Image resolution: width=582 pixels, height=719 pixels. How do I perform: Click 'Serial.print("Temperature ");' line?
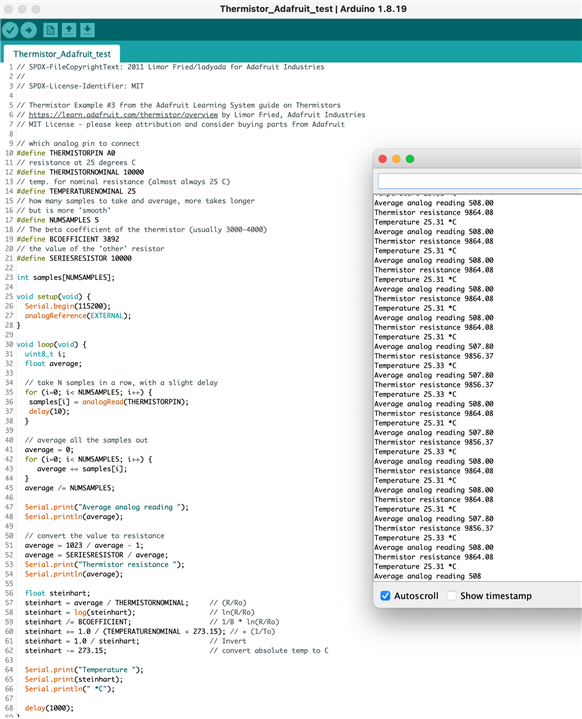point(84,670)
